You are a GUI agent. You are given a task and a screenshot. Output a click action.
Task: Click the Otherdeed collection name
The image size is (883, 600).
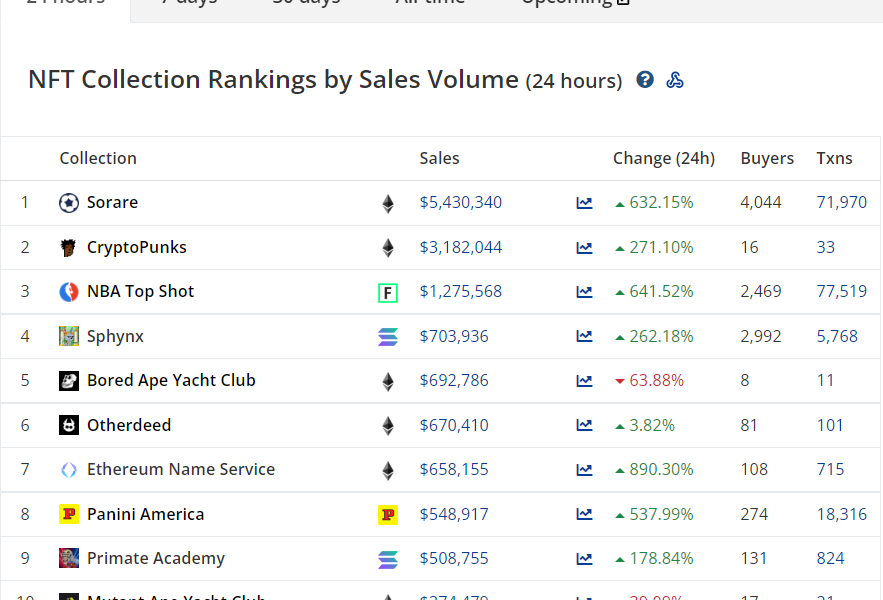coord(129,425)
